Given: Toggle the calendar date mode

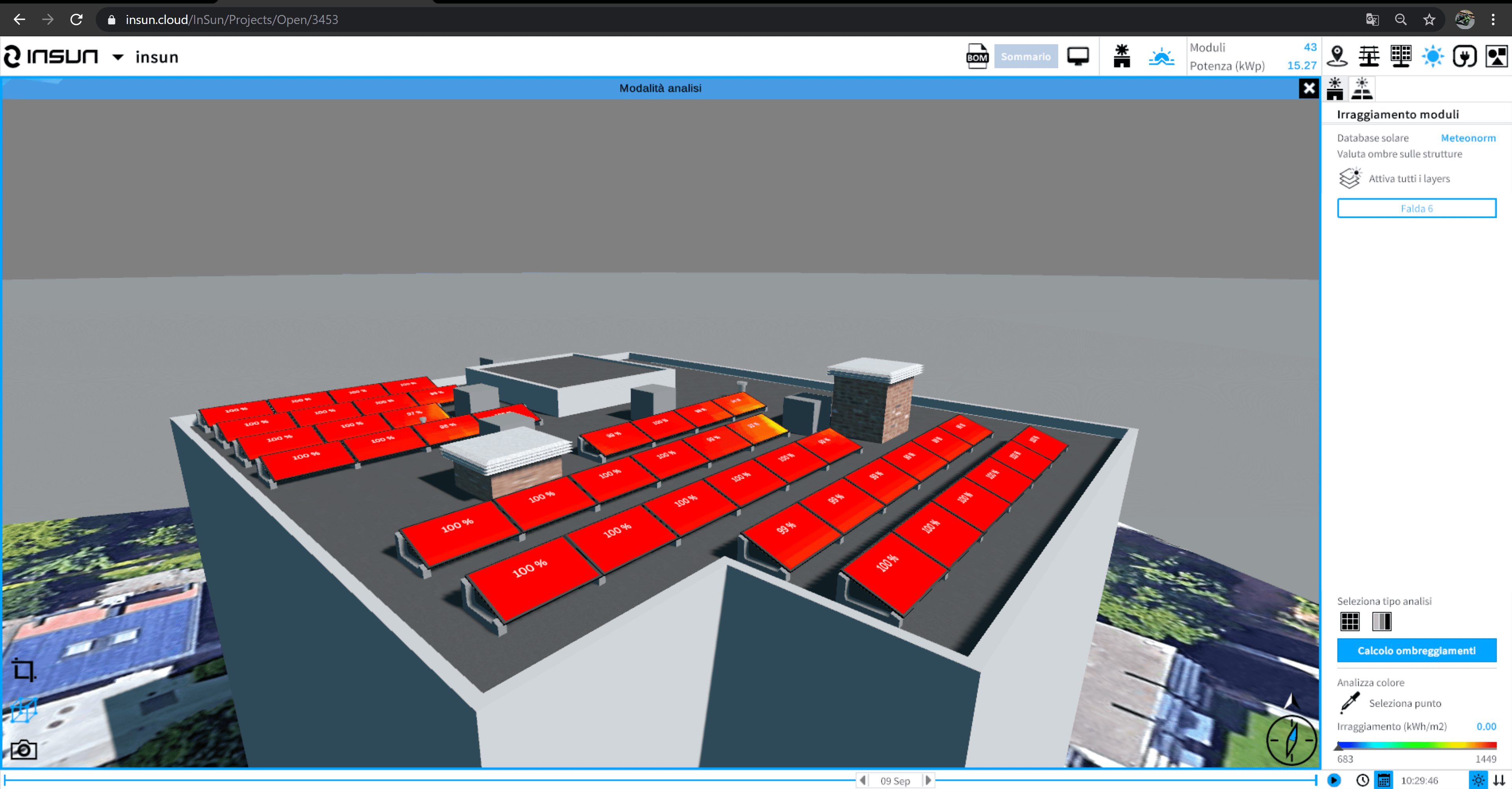Looking at the screenshot, I should pyautogui.click(x=1384, y=780).
